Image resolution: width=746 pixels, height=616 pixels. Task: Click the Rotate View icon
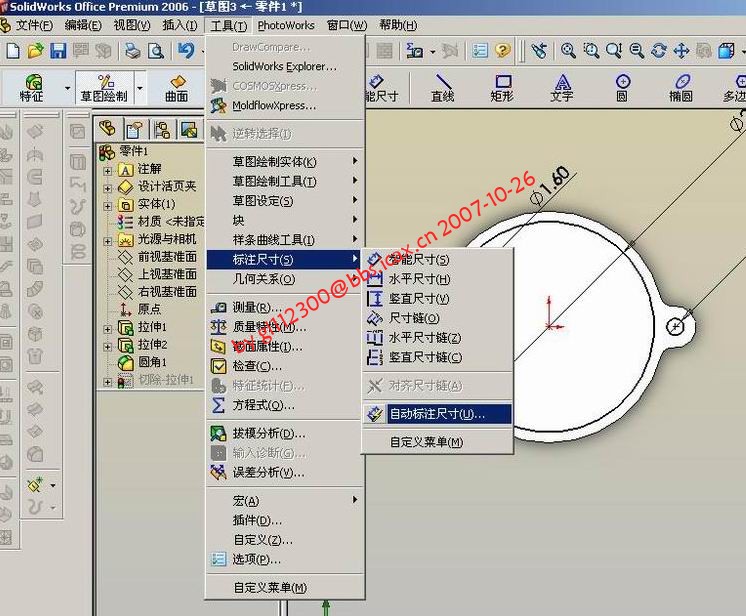pos(659,50)
